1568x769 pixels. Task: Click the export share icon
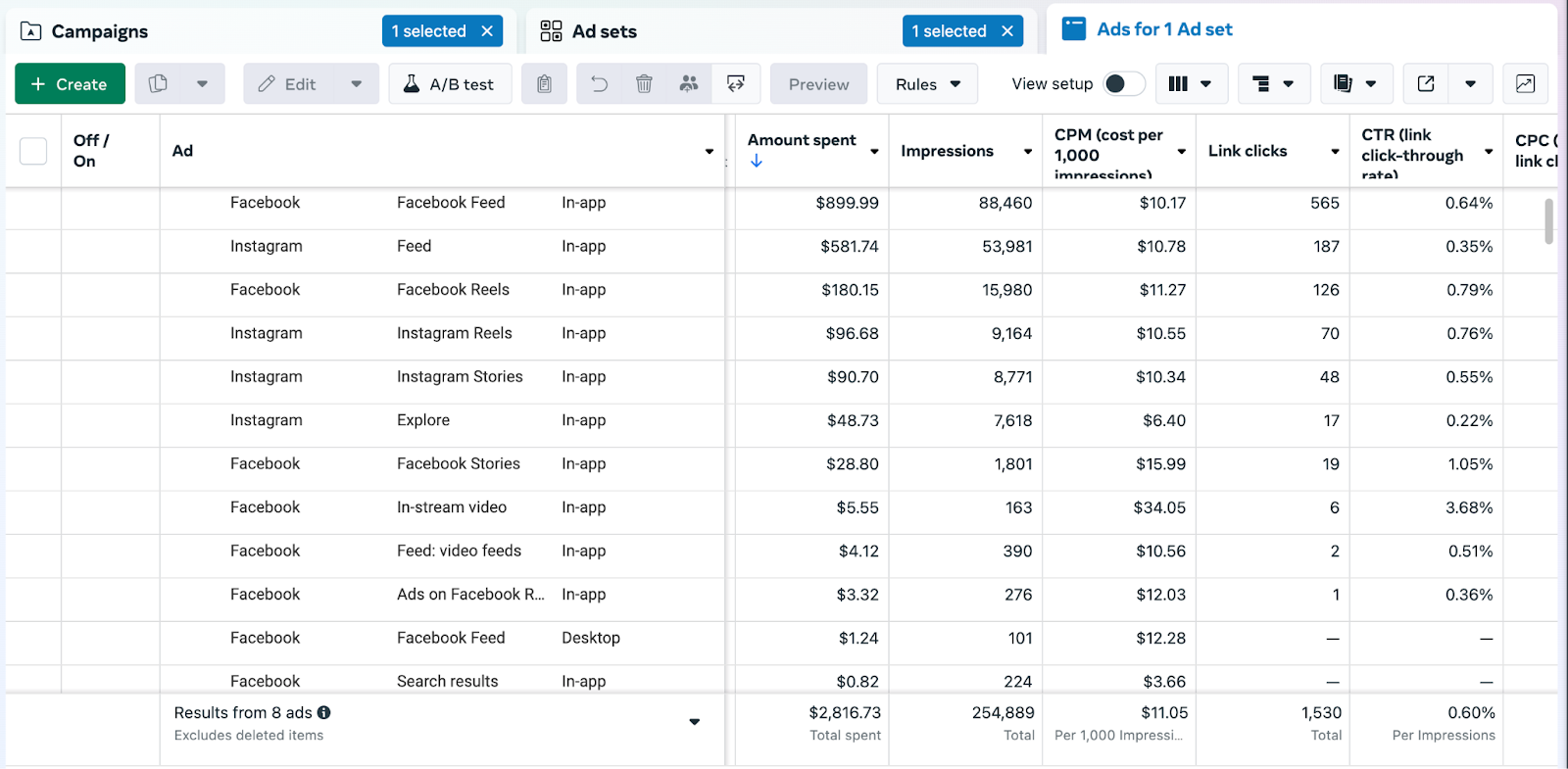click(1426, 84)
